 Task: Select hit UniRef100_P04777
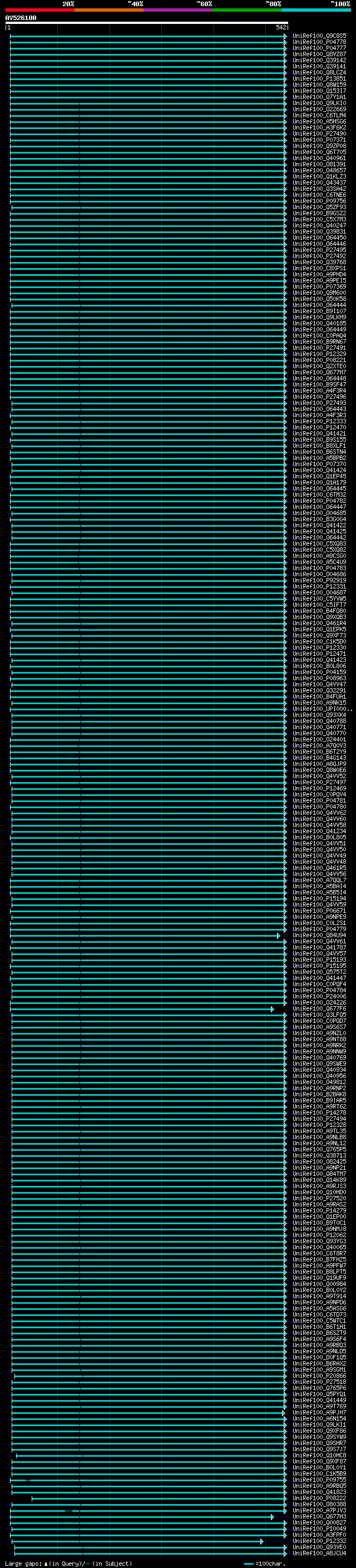319,48
